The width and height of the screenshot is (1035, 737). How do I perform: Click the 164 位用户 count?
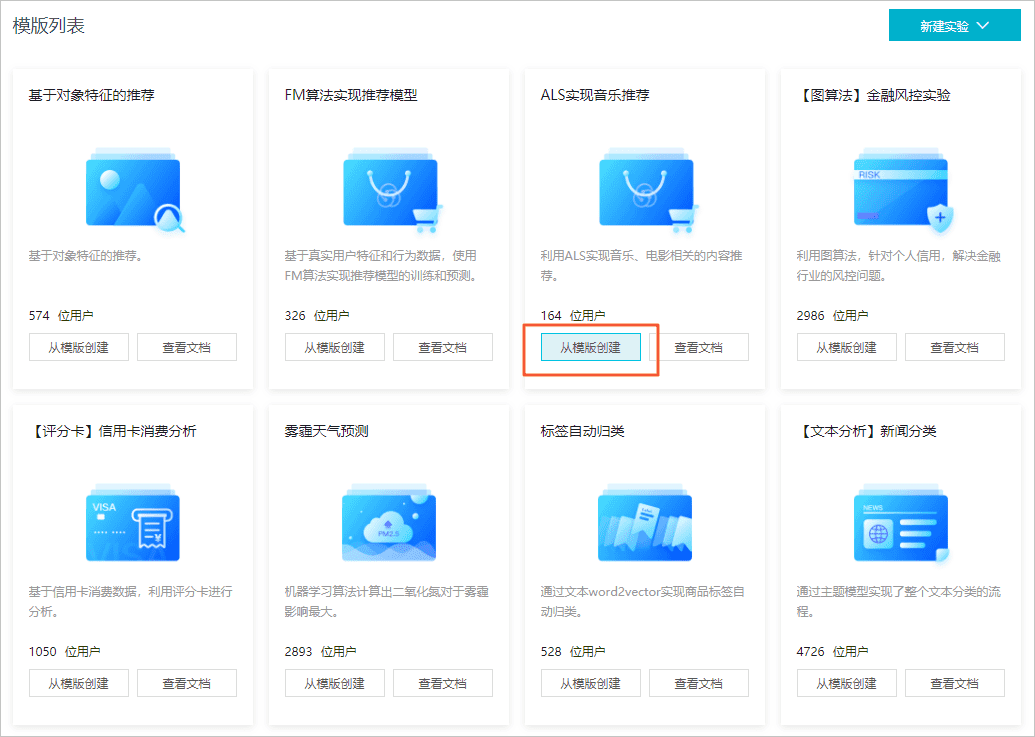[x=573, y=315]
